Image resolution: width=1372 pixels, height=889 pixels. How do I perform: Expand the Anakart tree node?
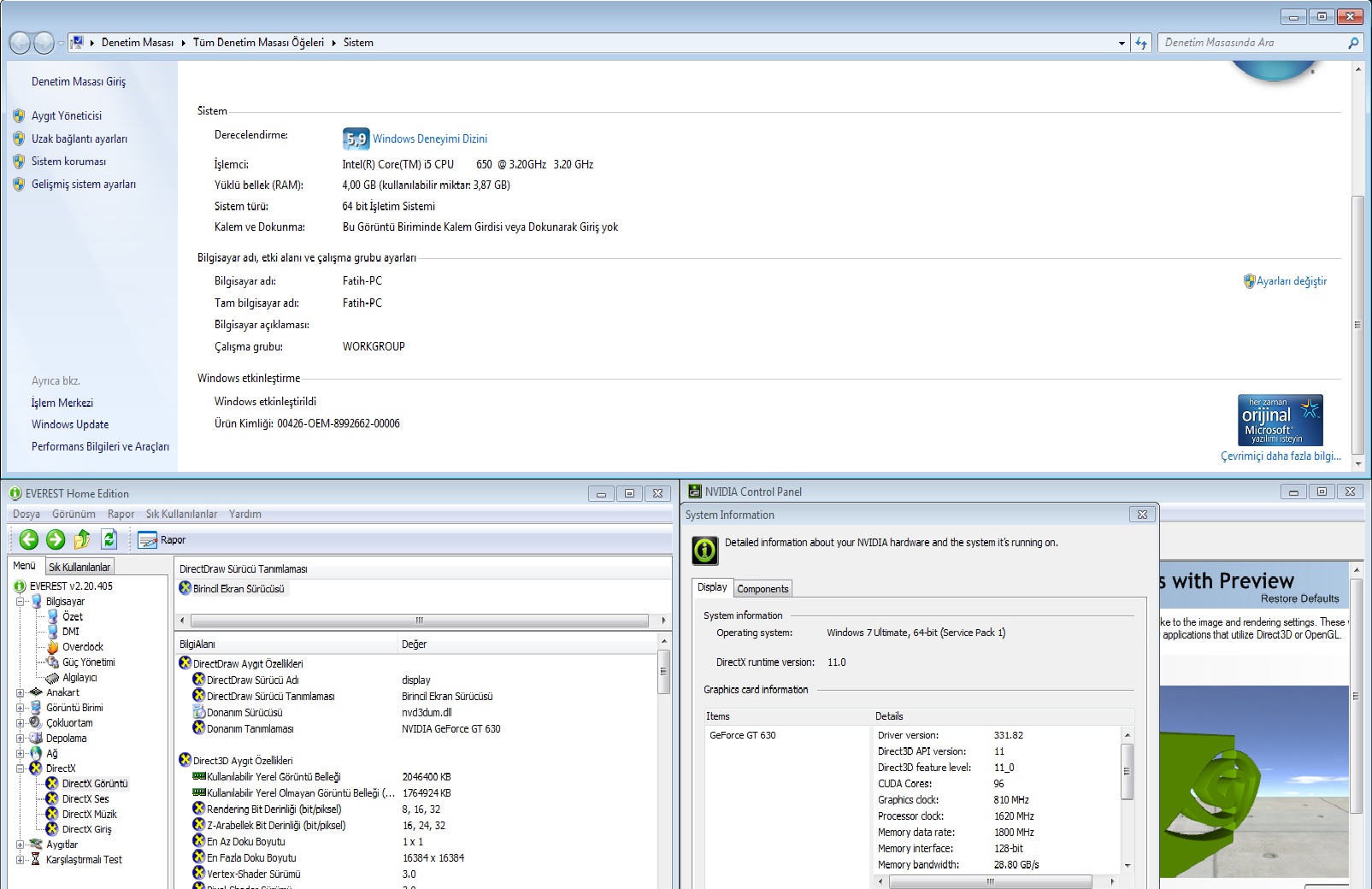(x=20, y=693)
